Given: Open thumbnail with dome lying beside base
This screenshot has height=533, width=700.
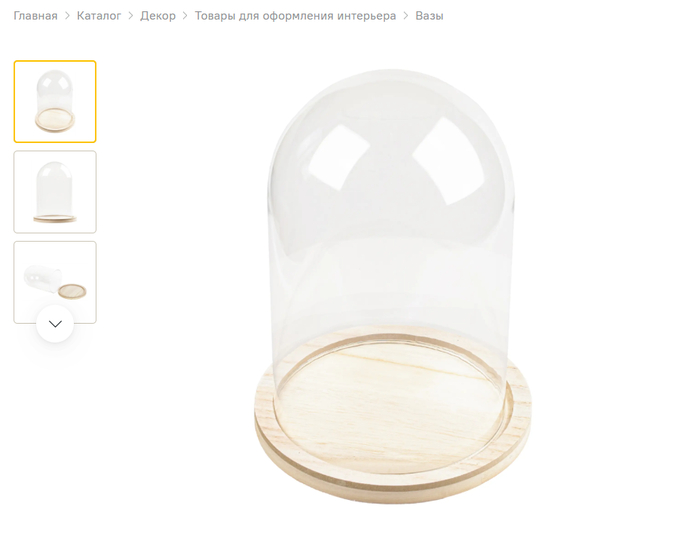Looking at the screenshot, I should coord(55,282).
